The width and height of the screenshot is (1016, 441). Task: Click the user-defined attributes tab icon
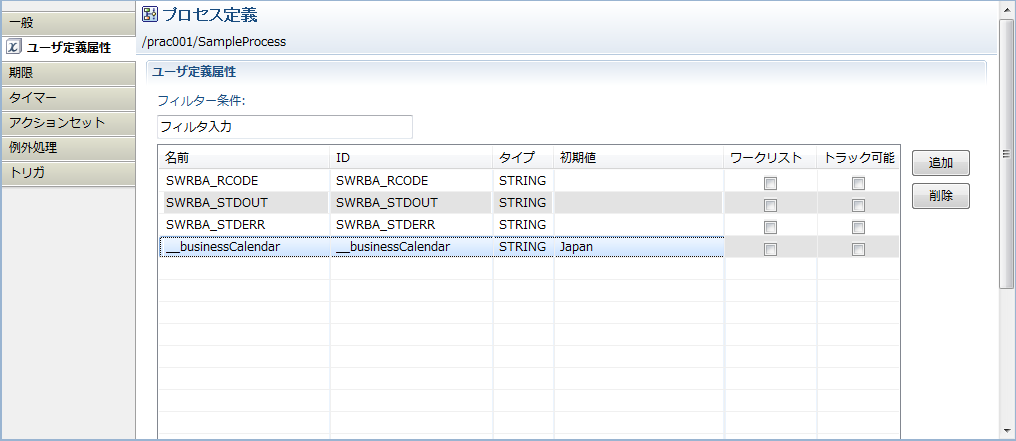14,48
